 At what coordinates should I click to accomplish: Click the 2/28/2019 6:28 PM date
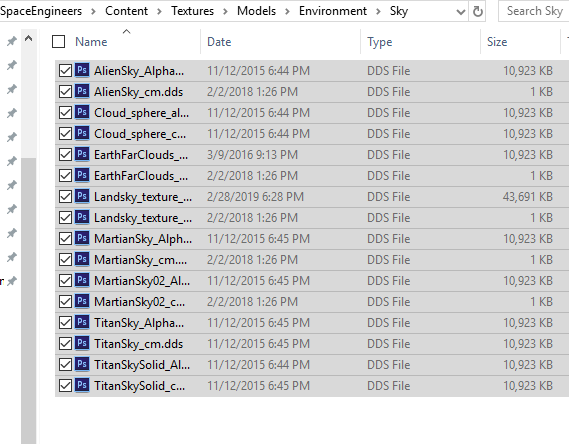(255, 197)
